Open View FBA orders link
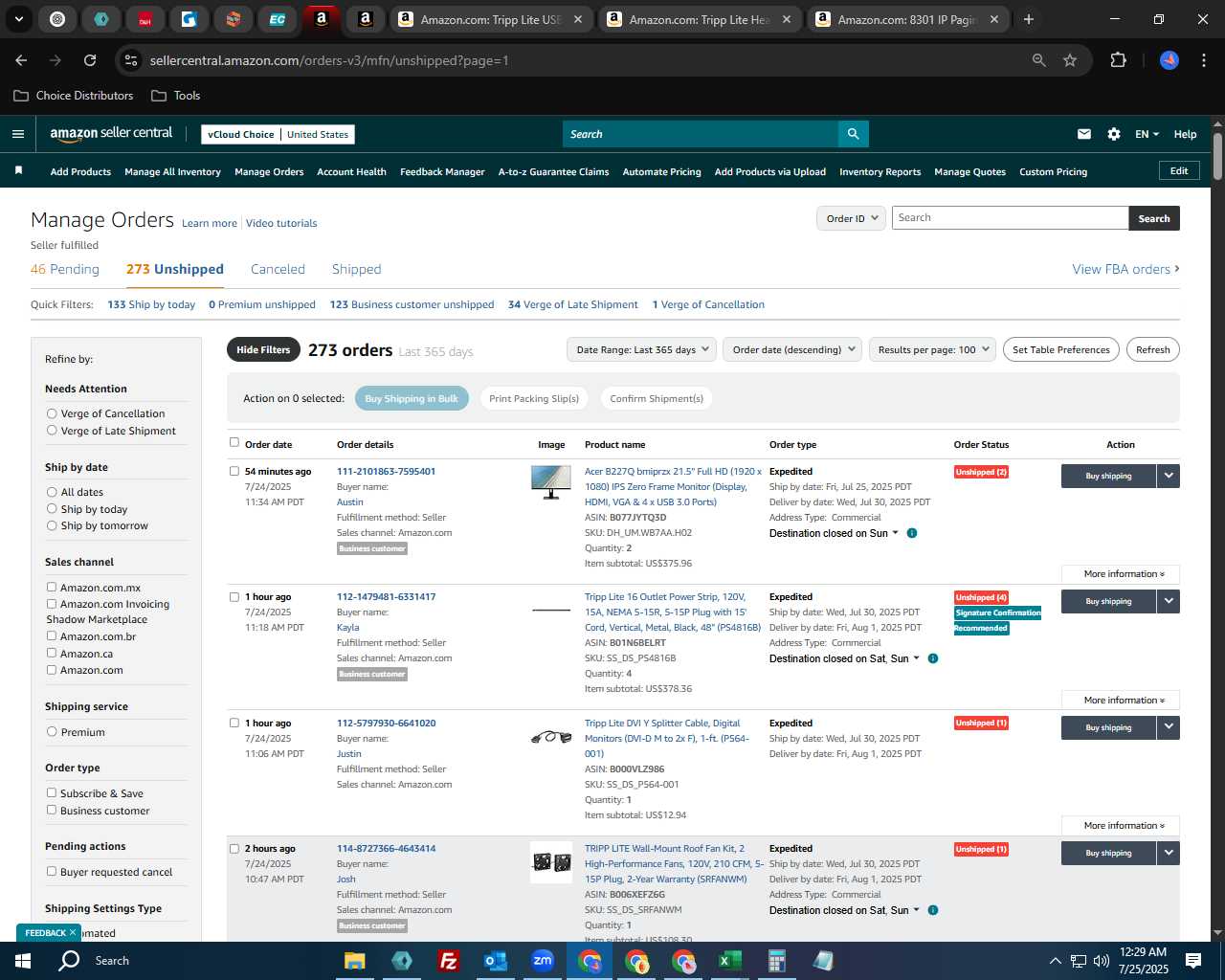 coord(1125,269)
